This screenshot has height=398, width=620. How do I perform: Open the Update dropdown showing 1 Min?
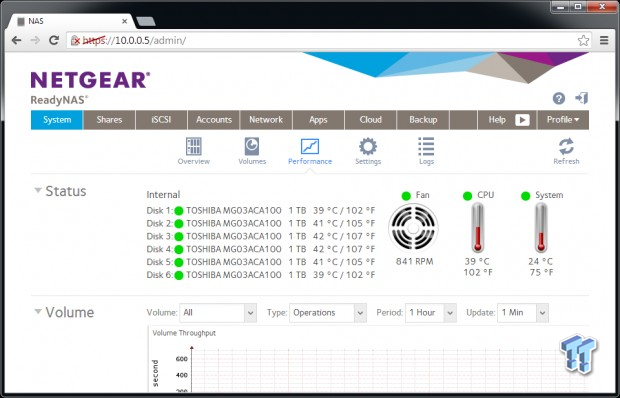tap(523, 313)
